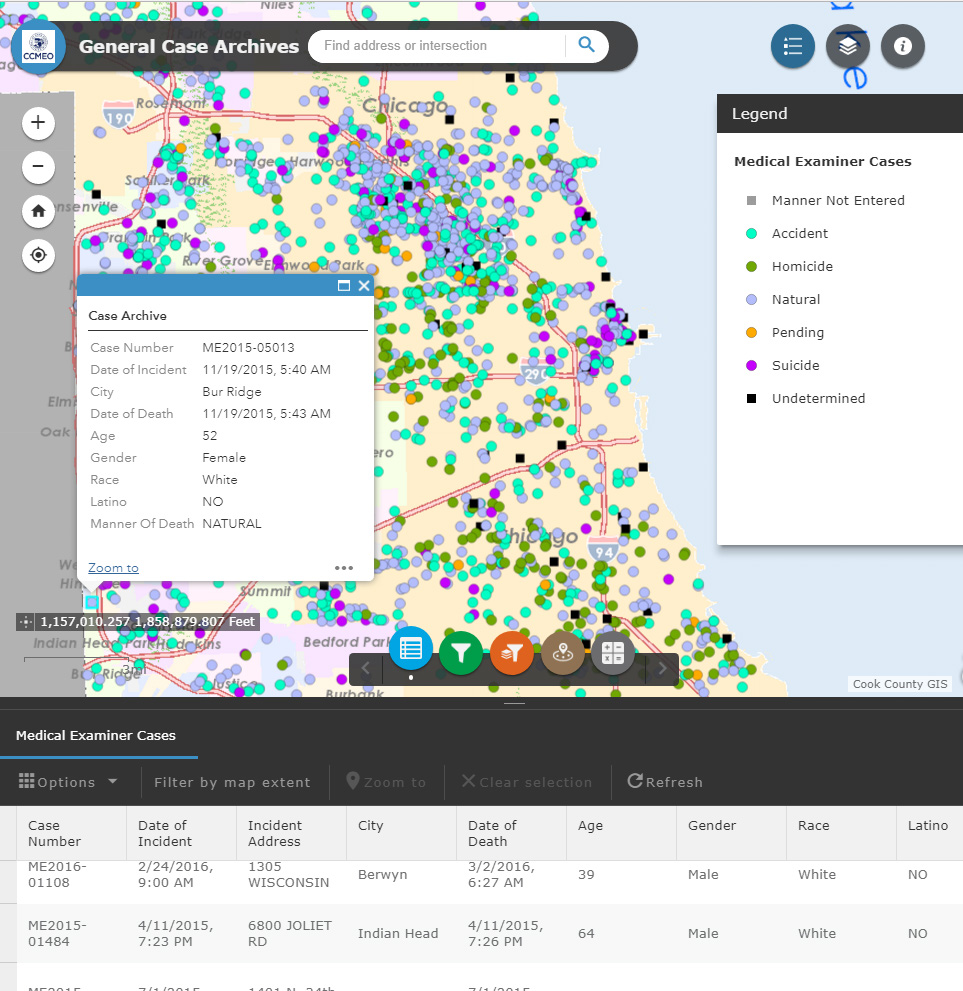
Task: Expand the Options dropdown menu
Action: pos(68,782)
